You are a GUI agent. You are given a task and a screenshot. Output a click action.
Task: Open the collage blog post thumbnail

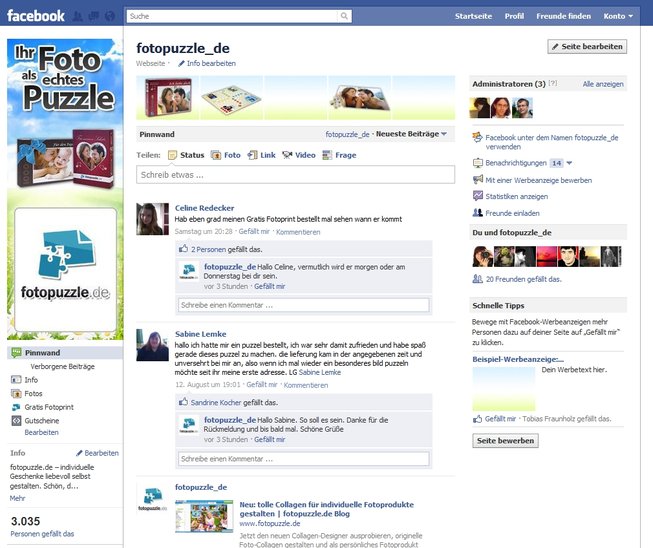click(204, 517)
